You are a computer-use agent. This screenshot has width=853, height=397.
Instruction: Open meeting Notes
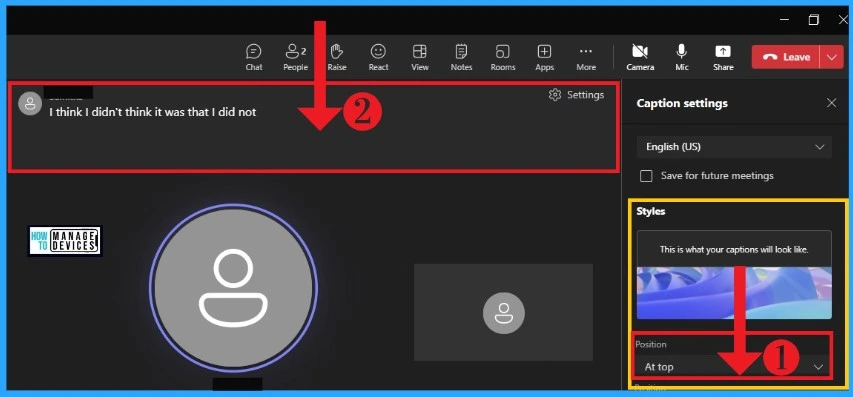click(x=461, y=58)
